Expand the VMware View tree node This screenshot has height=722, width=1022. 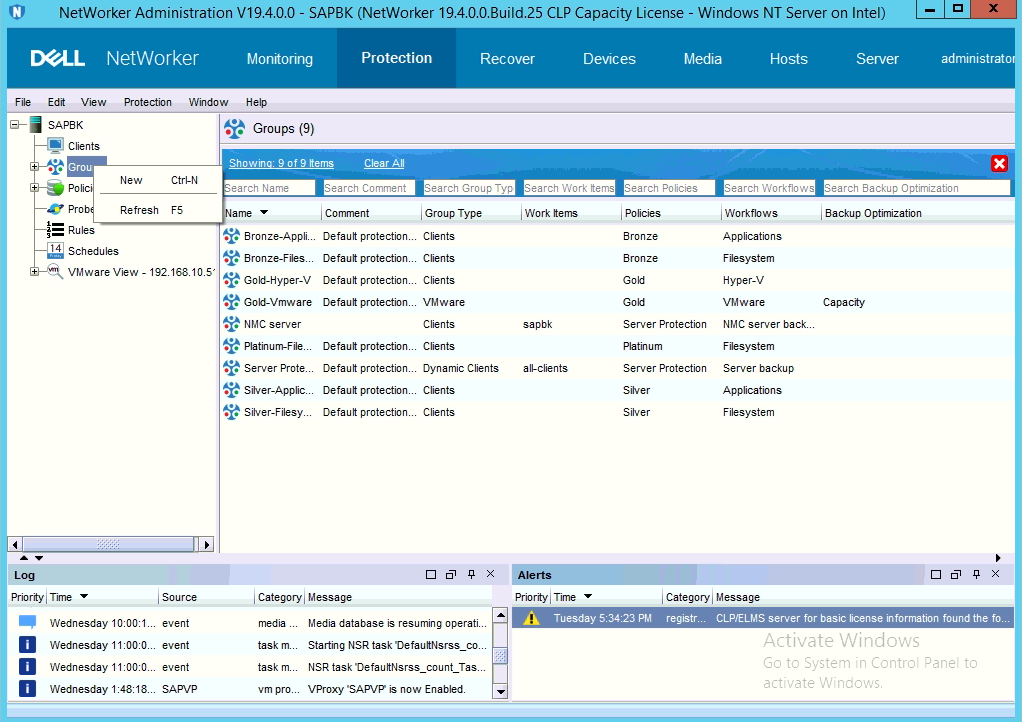pos(34,271)
